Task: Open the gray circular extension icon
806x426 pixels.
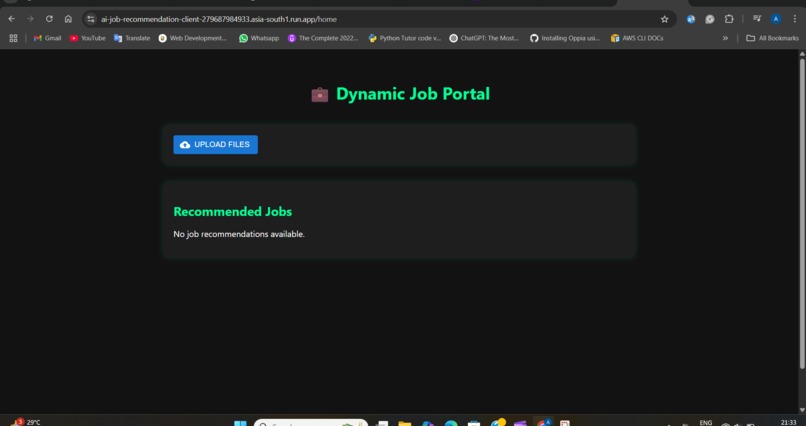Action: [710, 19]
